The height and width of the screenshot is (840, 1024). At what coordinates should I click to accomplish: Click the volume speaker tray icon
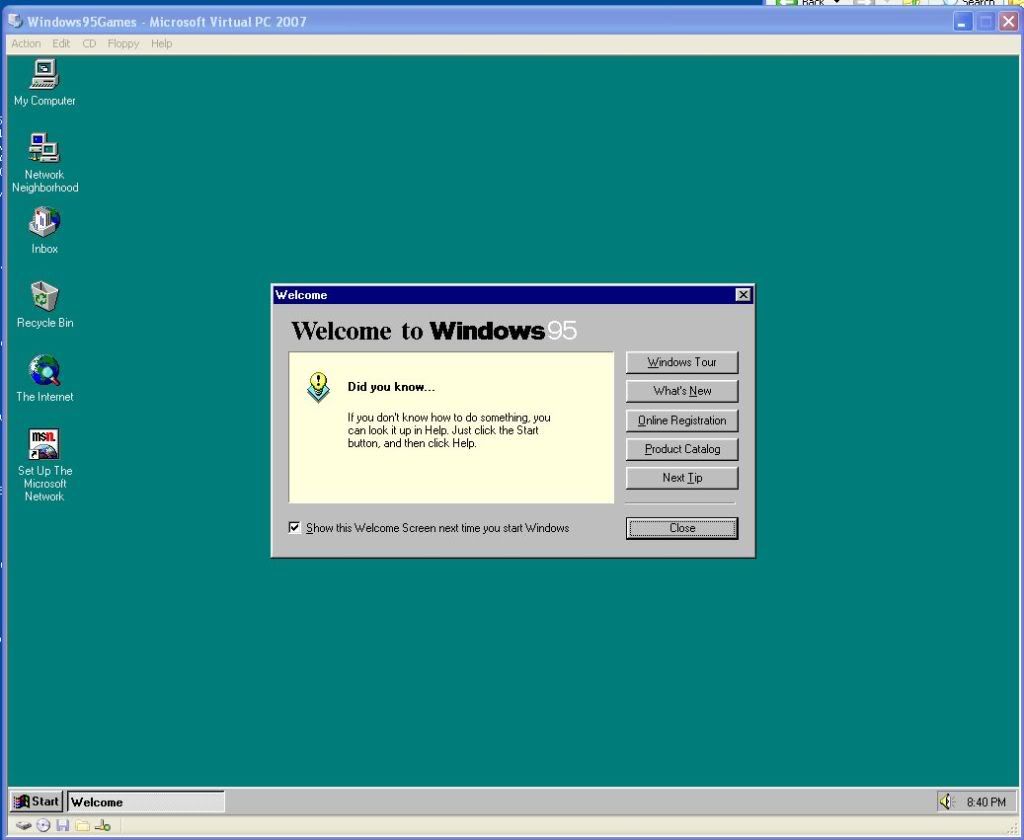click(946, 801)
